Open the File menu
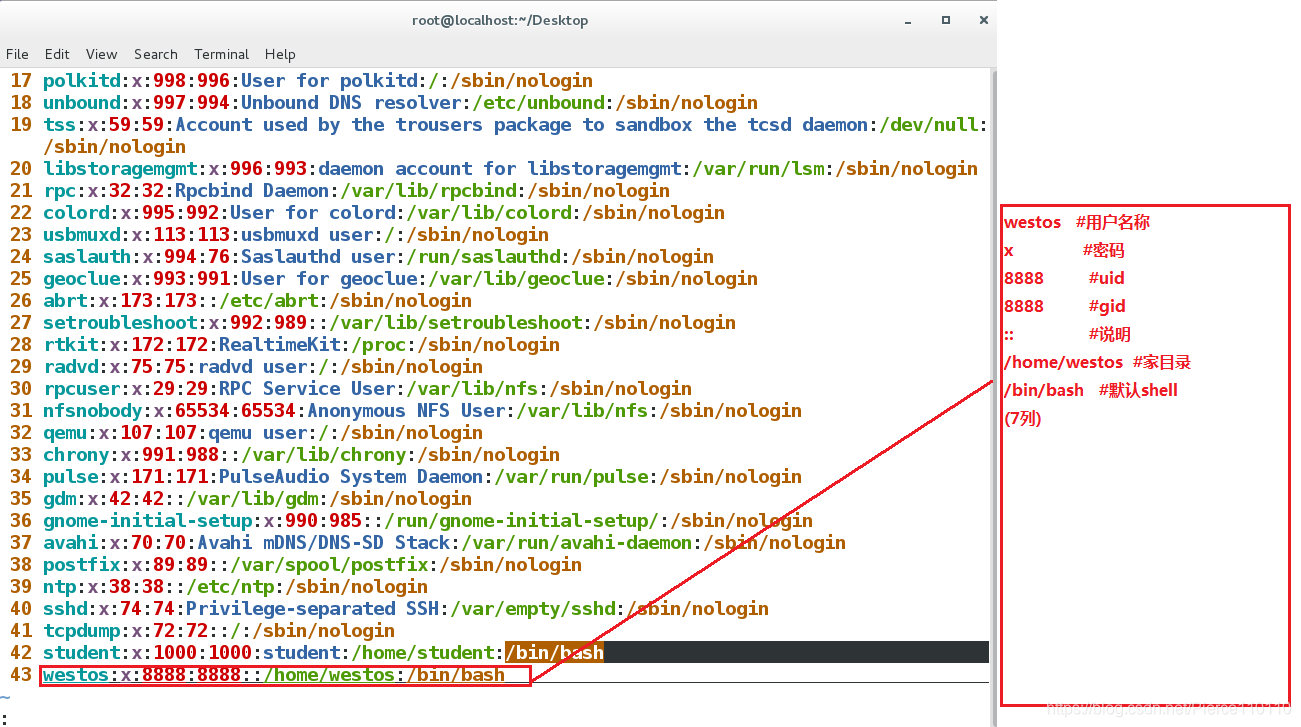This screenshot has height=727, width=1301. tap(17, 54)
